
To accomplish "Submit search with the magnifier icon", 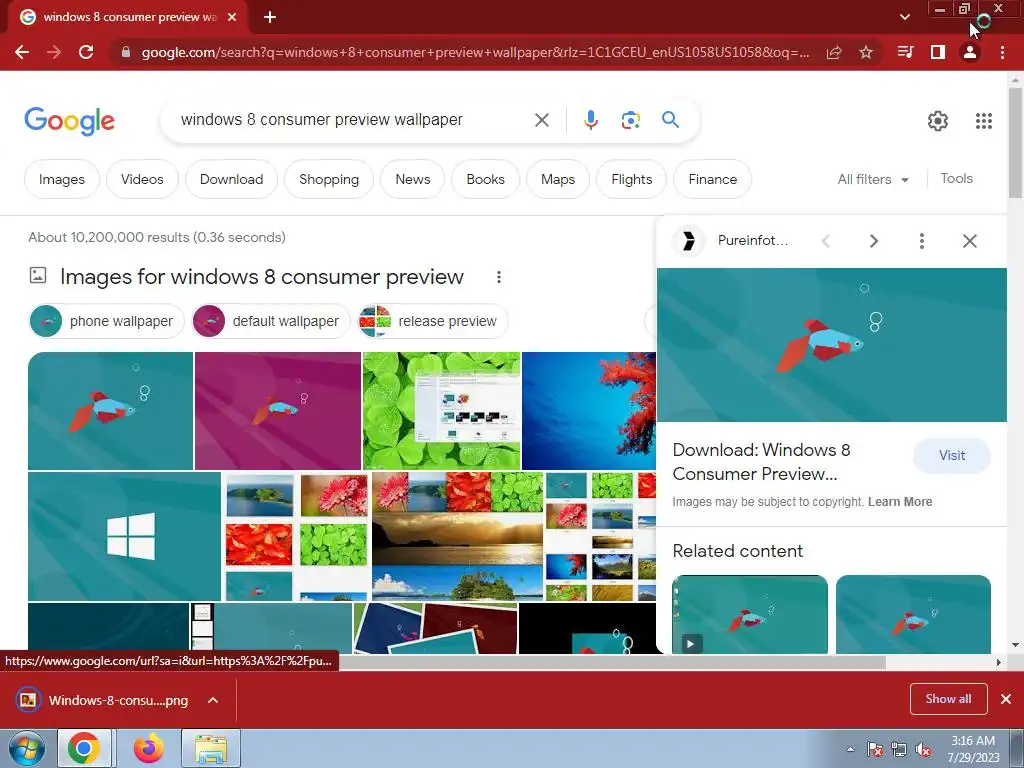I will pos(670,120).
